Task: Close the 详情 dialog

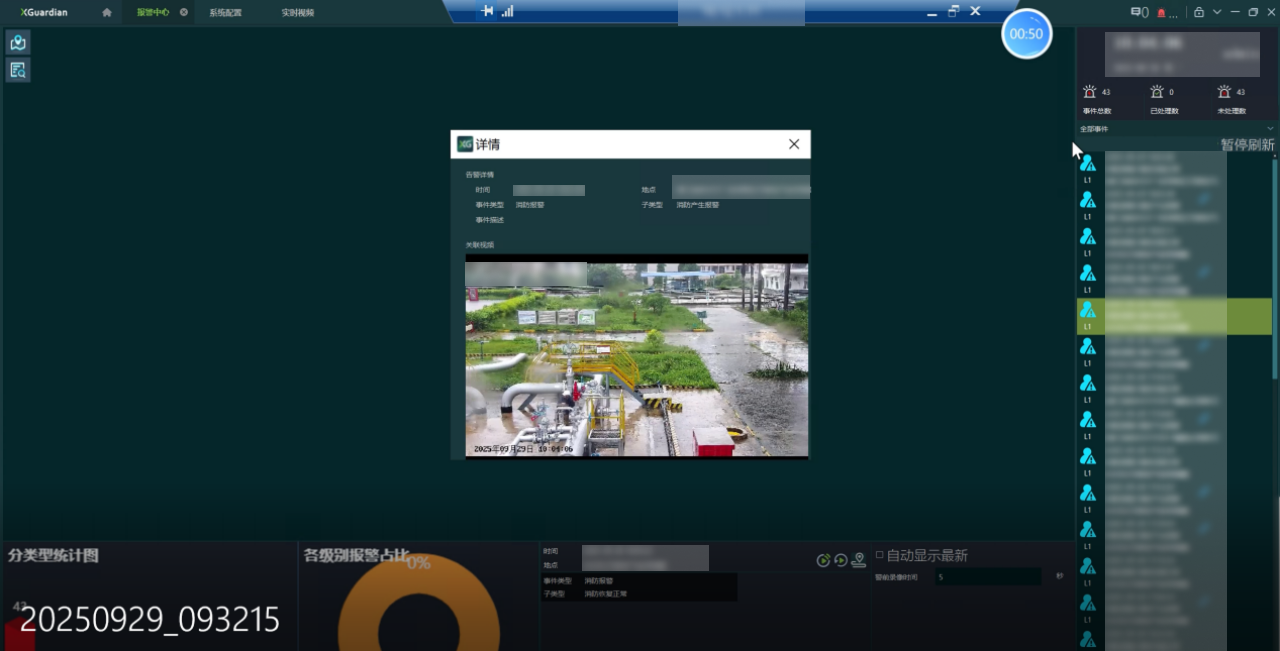Action: pyautogui.click(x=794, y=144)
